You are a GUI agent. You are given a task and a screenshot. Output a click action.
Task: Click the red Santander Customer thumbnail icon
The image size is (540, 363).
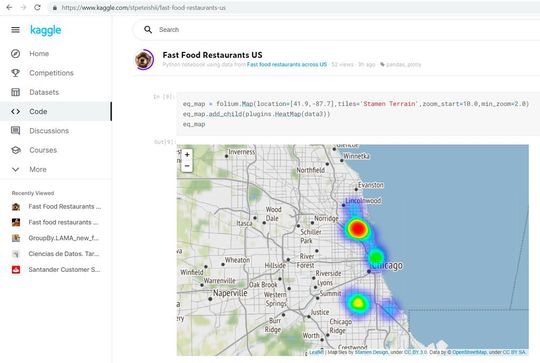[16, 270]
